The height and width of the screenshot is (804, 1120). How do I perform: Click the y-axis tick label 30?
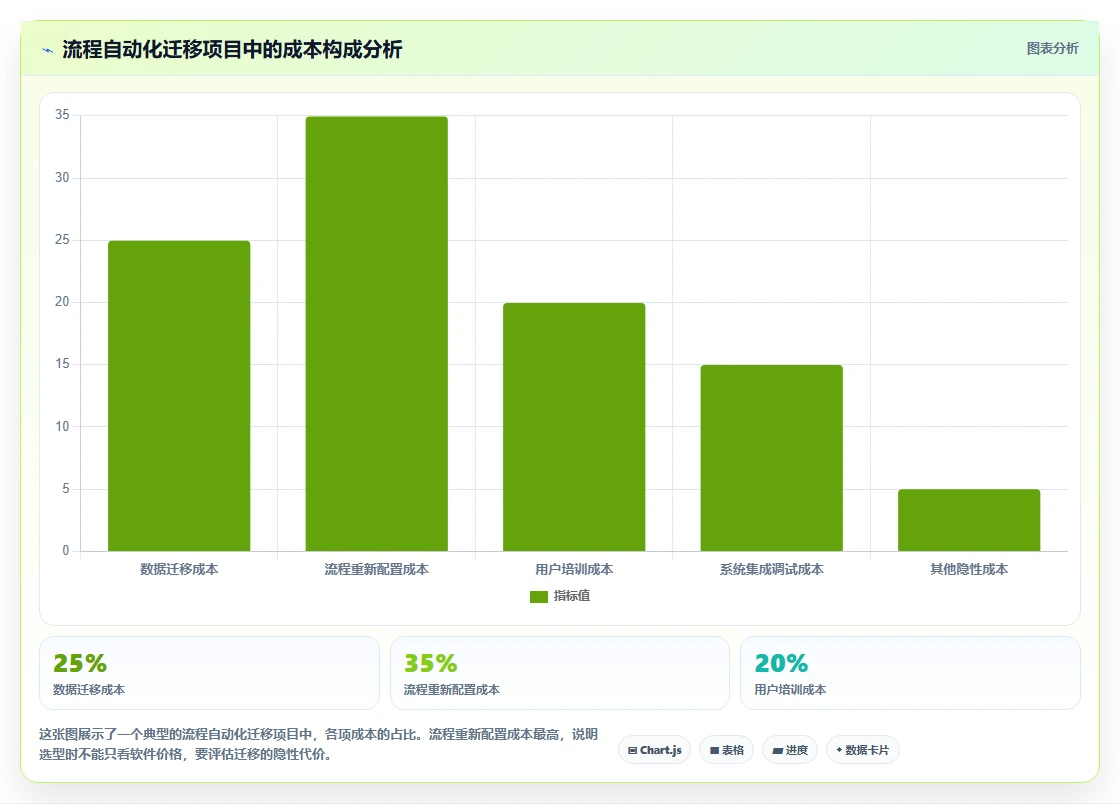(x=62, y=177)
